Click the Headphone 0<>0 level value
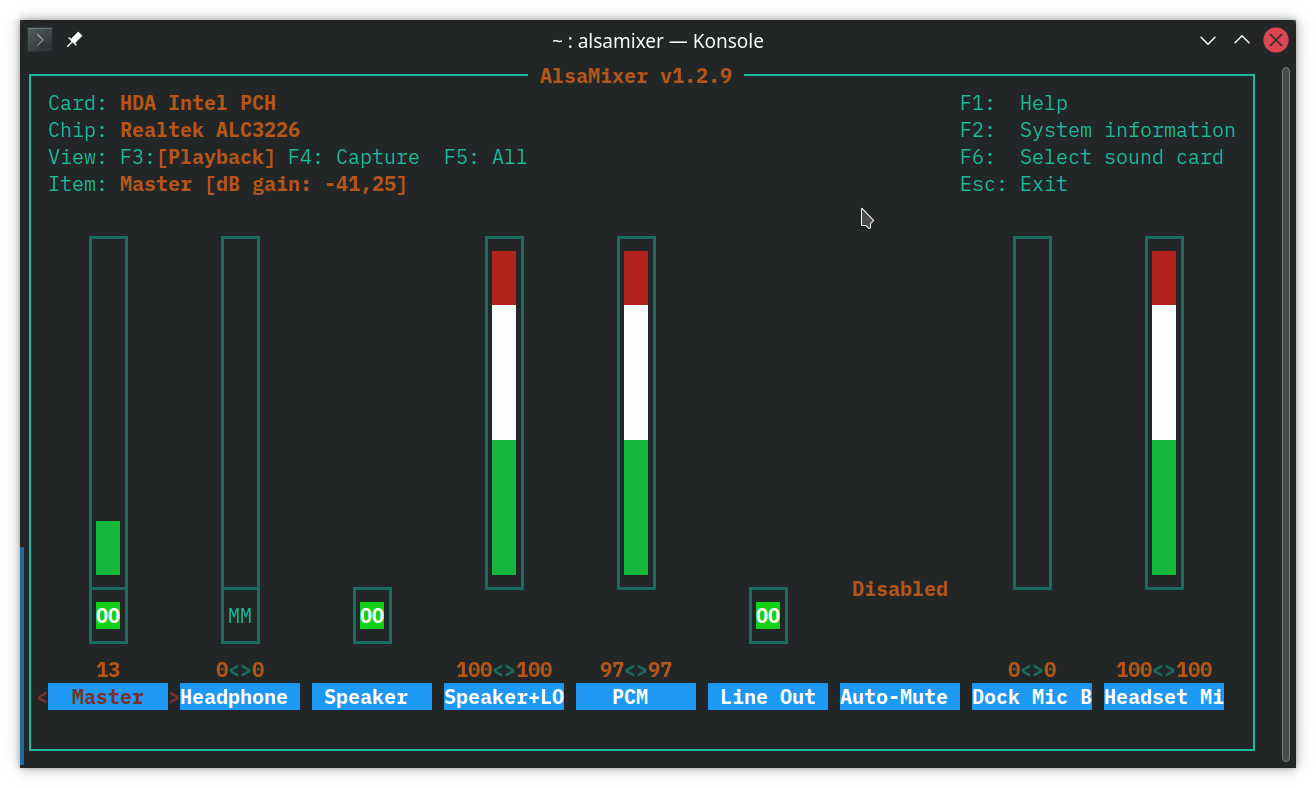The height and width of the screenshot is (788, 1316). (x=240, y=670)
